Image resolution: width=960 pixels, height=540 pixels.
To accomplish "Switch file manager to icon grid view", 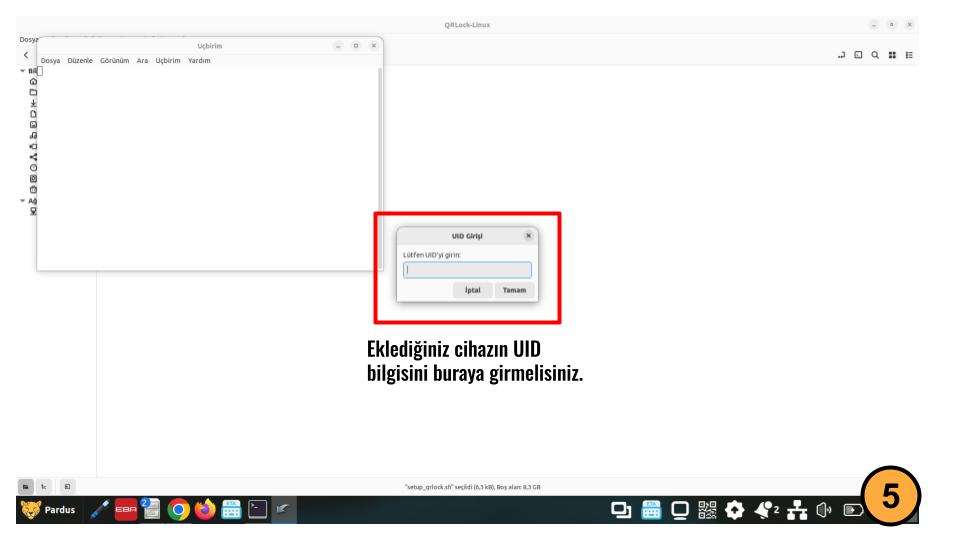I will click(x=892, y=55).
